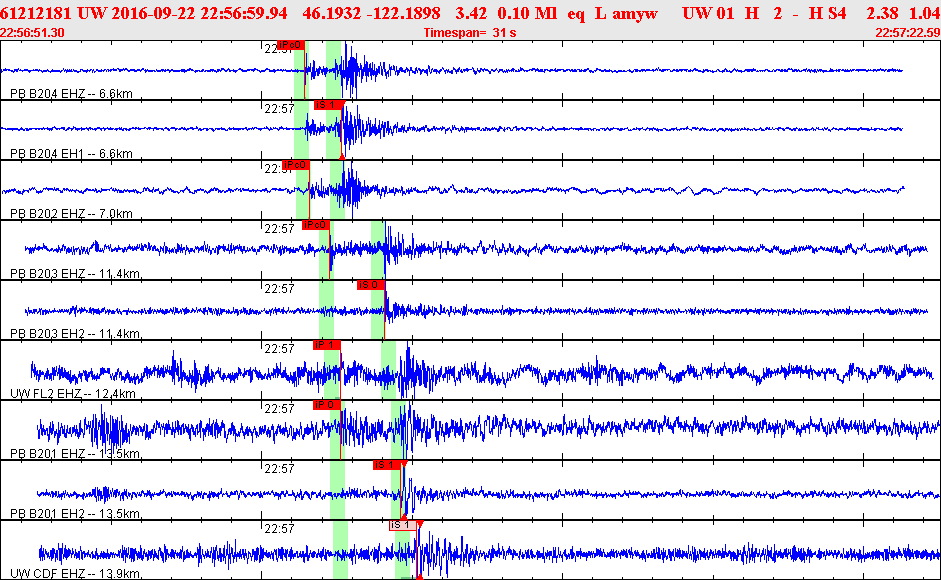Click the PB B204 EH1 -- 6.6km channel label
The image size is (941, 580).
click(x=71, y=154)
